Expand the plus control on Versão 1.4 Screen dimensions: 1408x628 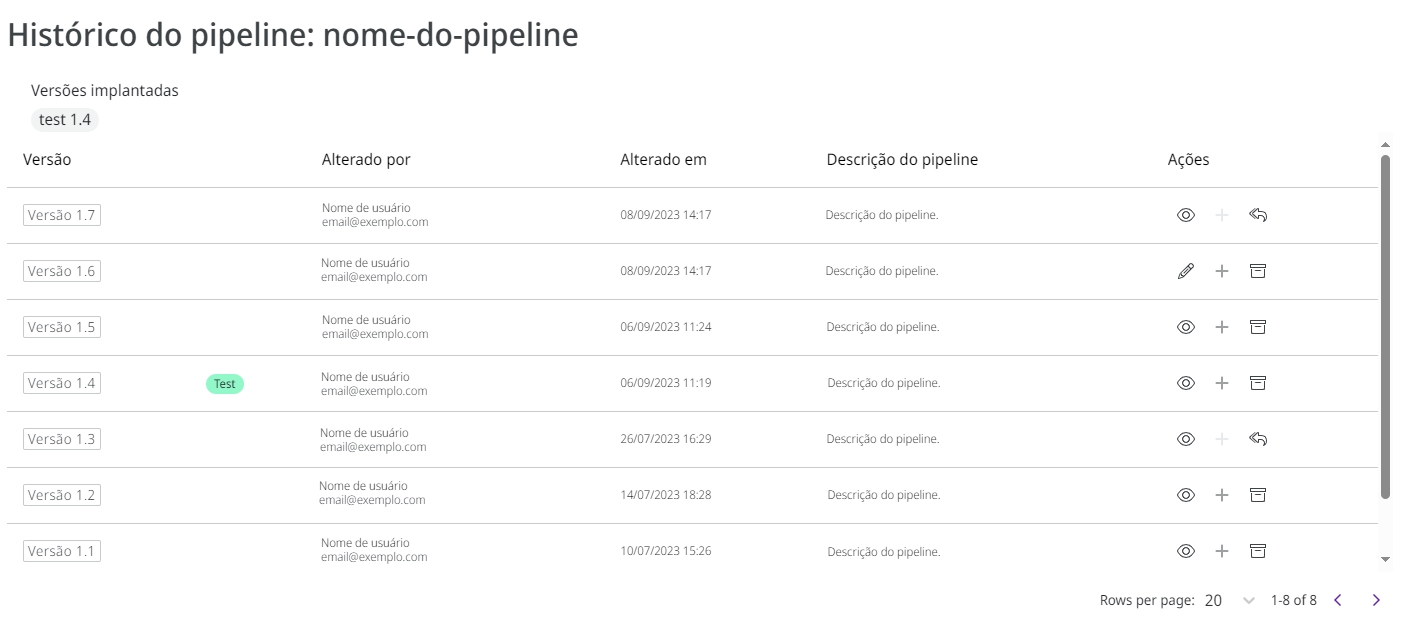(1221, 382)
